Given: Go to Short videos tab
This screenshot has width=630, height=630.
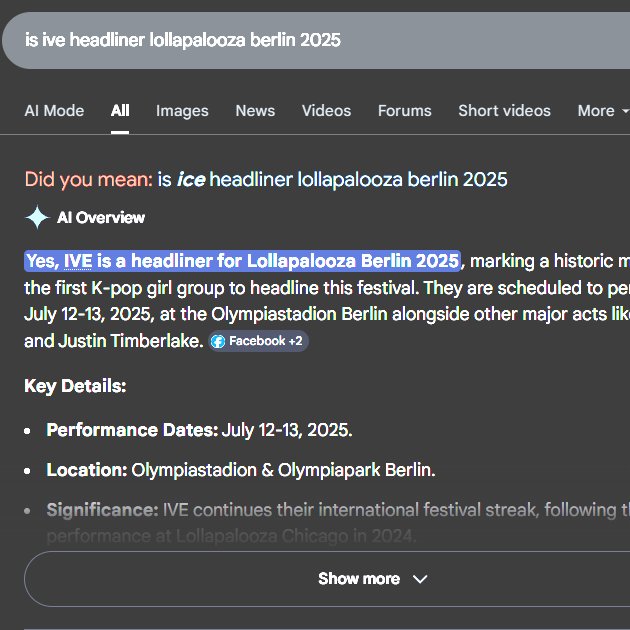Looking at the screenshot, I should tap(504, 110).
